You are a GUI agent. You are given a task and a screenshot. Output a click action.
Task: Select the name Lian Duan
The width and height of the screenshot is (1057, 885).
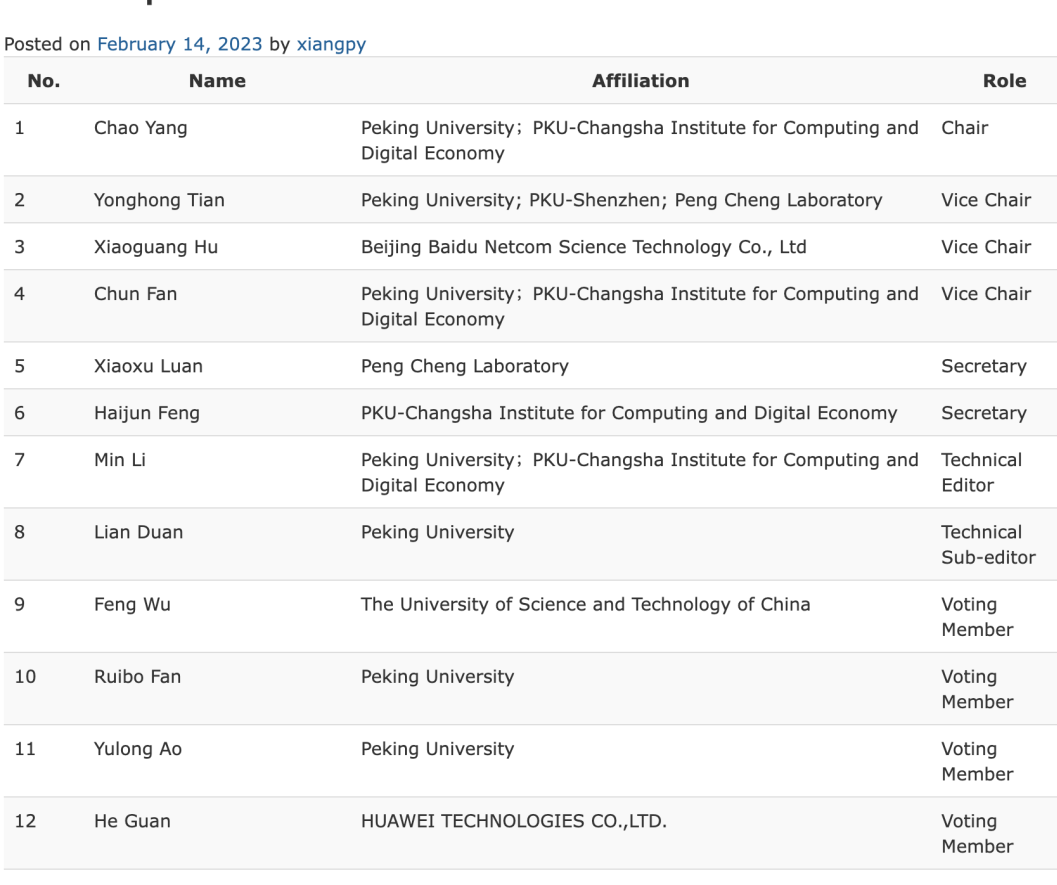(138, 532)
